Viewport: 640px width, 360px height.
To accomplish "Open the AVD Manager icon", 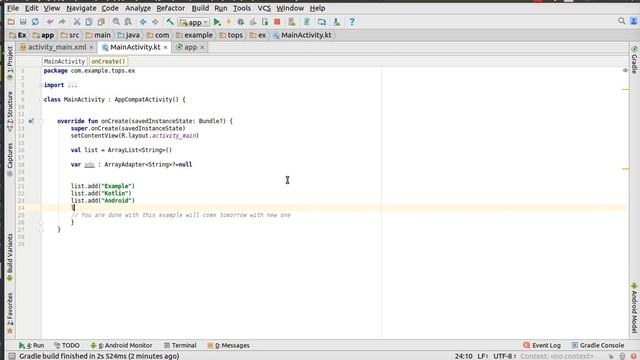I will click(x=291, y=22).
